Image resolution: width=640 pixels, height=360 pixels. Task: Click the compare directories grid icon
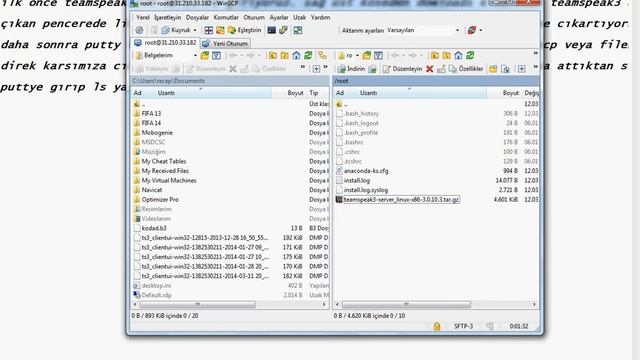click(x=209, y=30)
